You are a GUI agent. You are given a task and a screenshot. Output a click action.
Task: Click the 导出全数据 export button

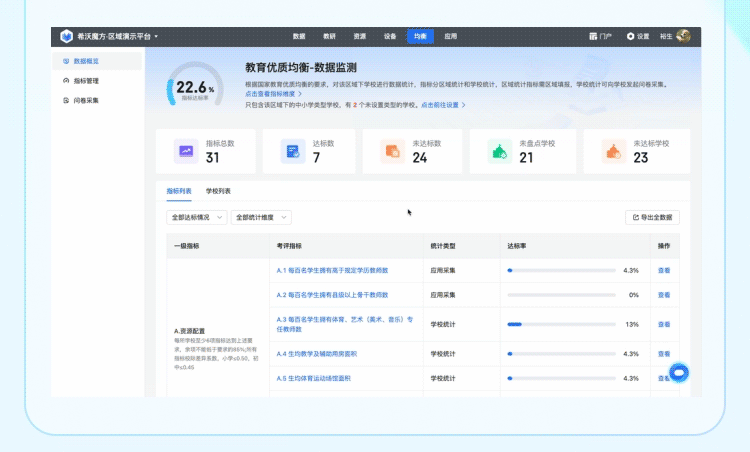(x=653, y=217)
